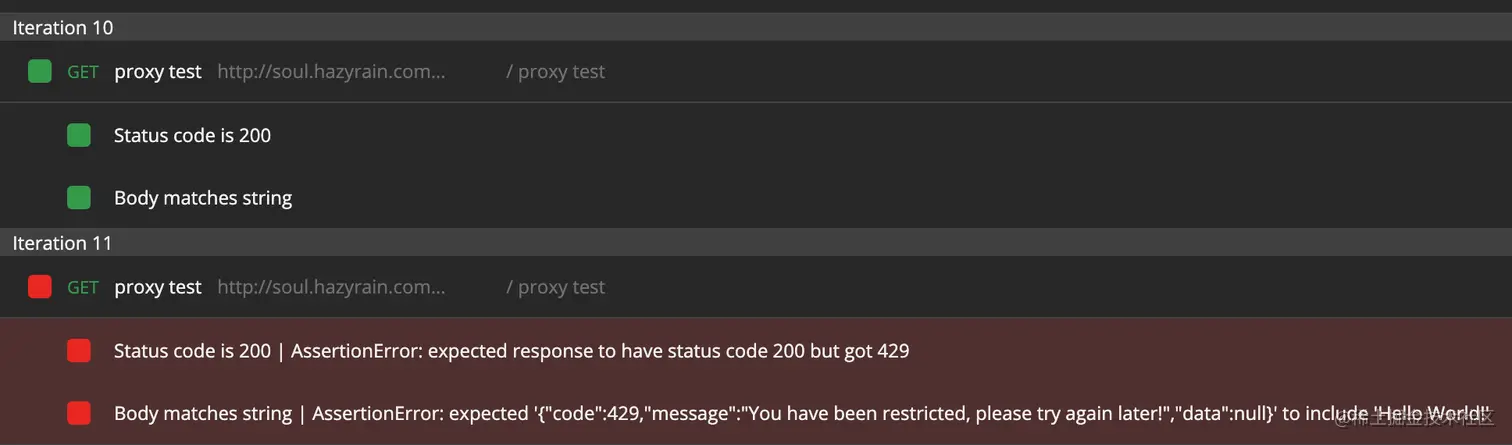Click the soul.hazyrain.com URL in Iteration 10

[331, 72]
